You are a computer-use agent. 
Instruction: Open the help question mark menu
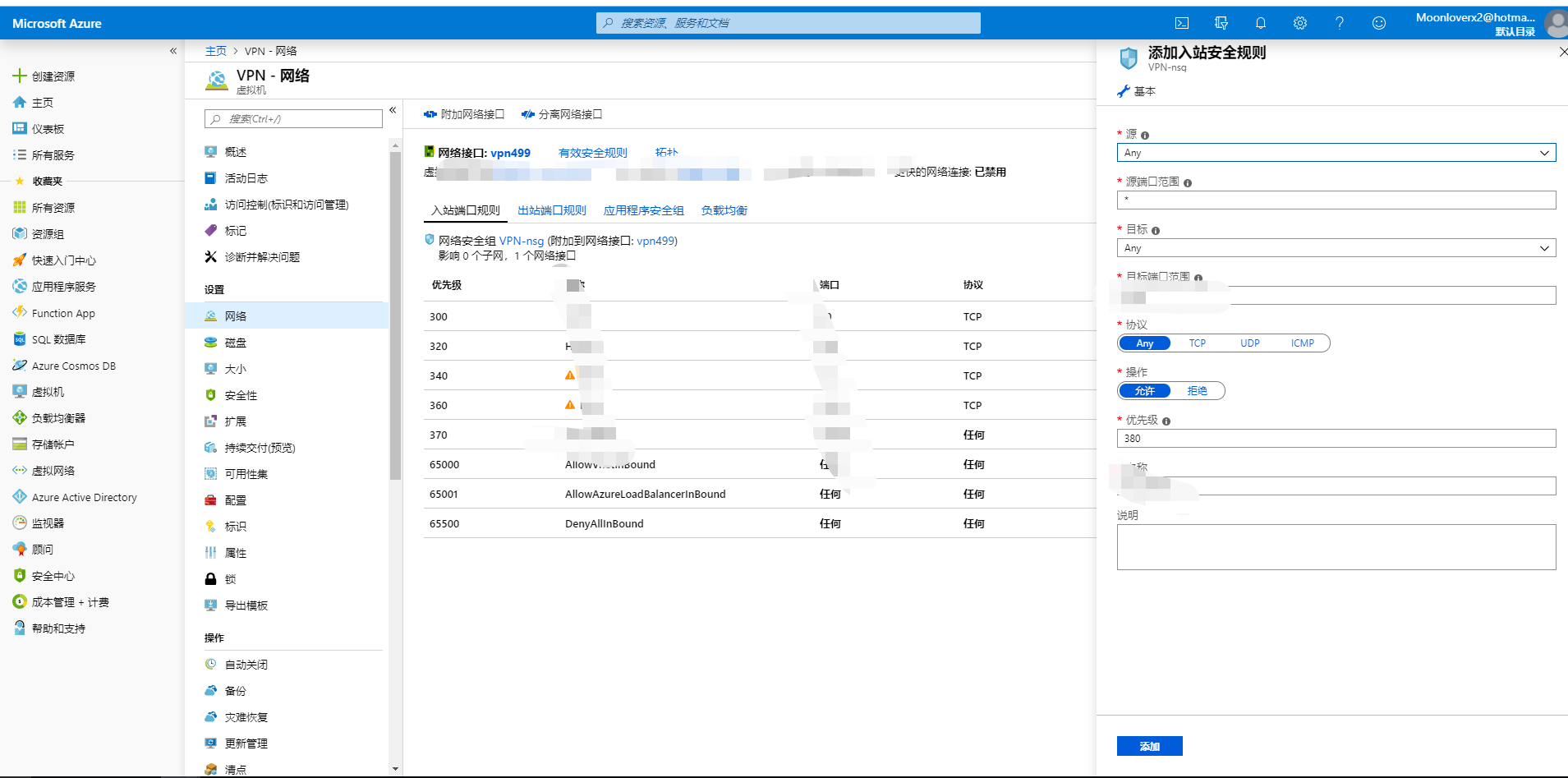pos(1340,23)
